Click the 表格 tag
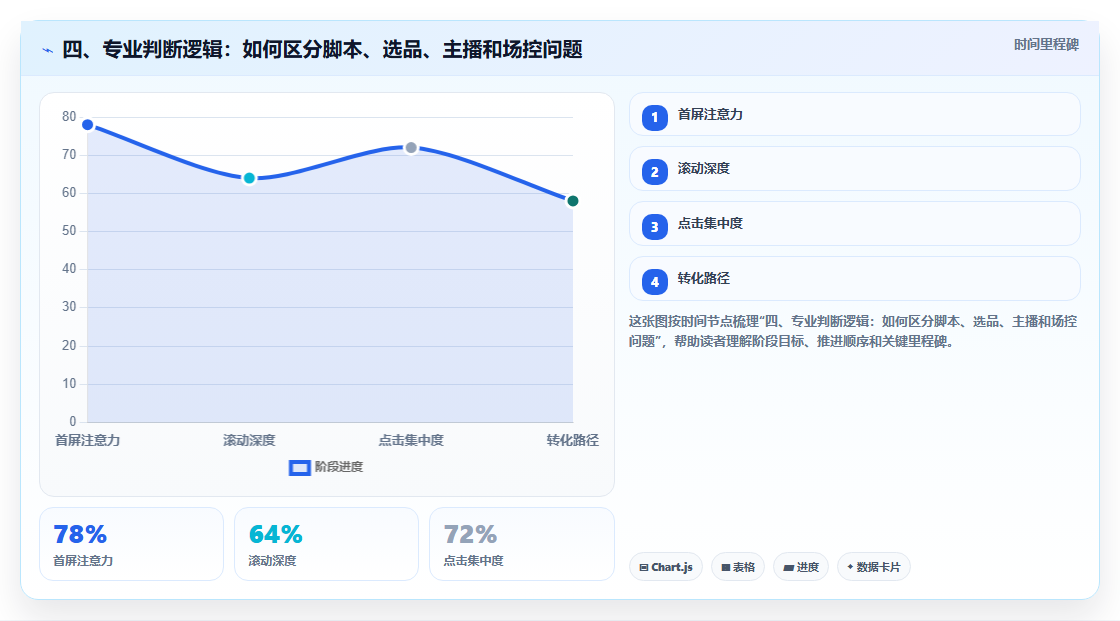 738,567
